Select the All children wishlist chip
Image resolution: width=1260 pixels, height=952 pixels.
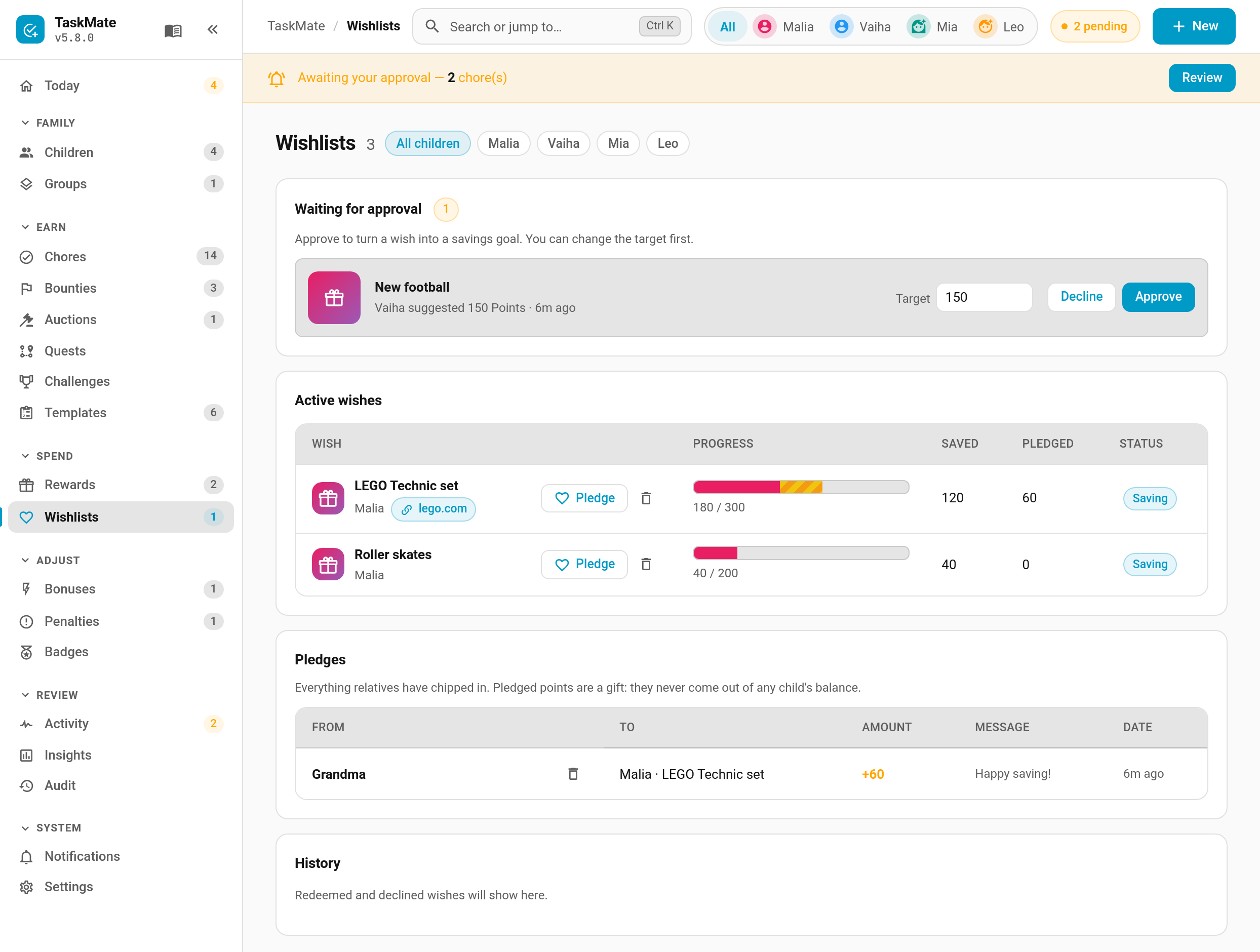428,144
